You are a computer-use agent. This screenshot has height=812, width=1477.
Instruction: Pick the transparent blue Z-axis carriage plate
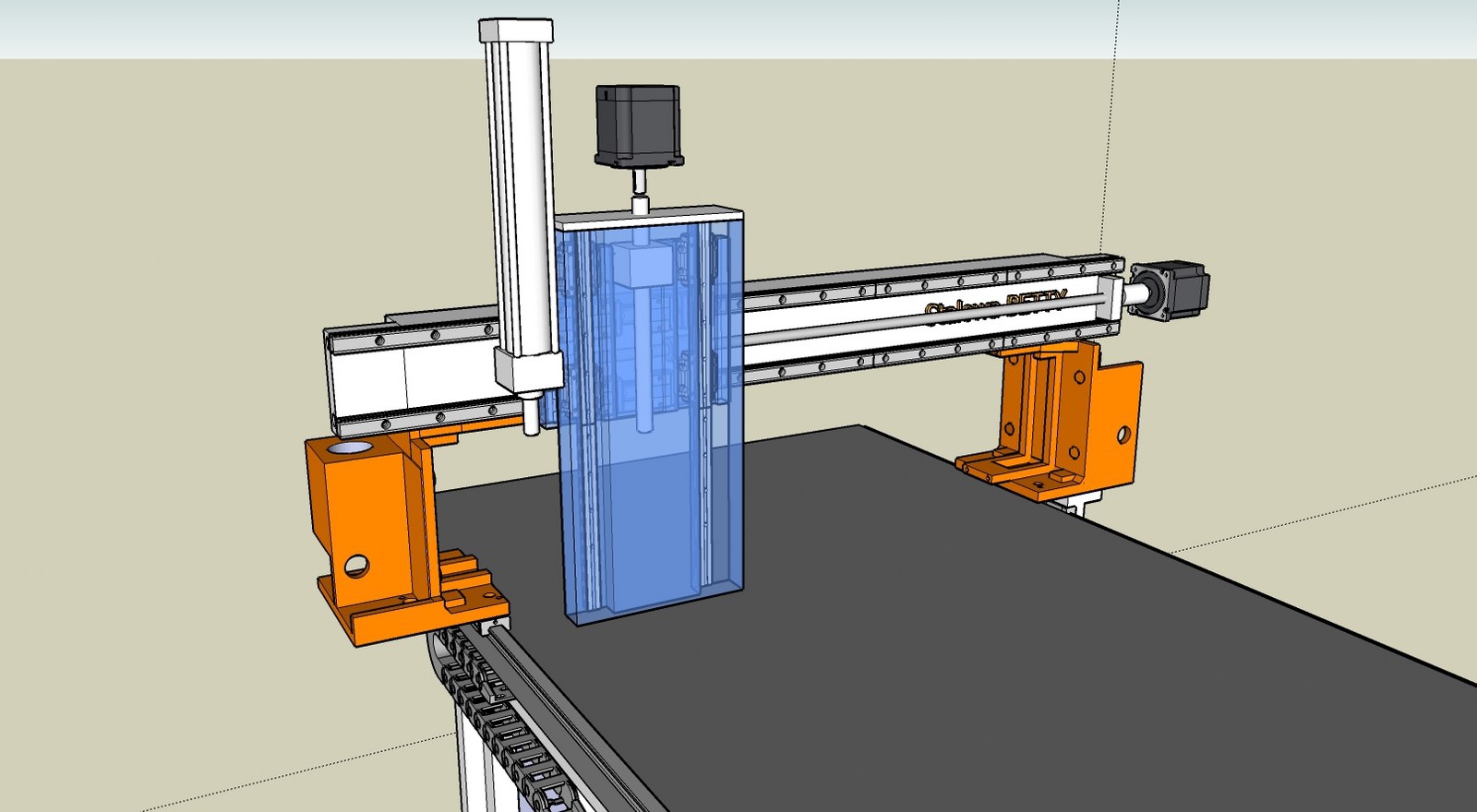pyautogui.click(x=651, y=420)
